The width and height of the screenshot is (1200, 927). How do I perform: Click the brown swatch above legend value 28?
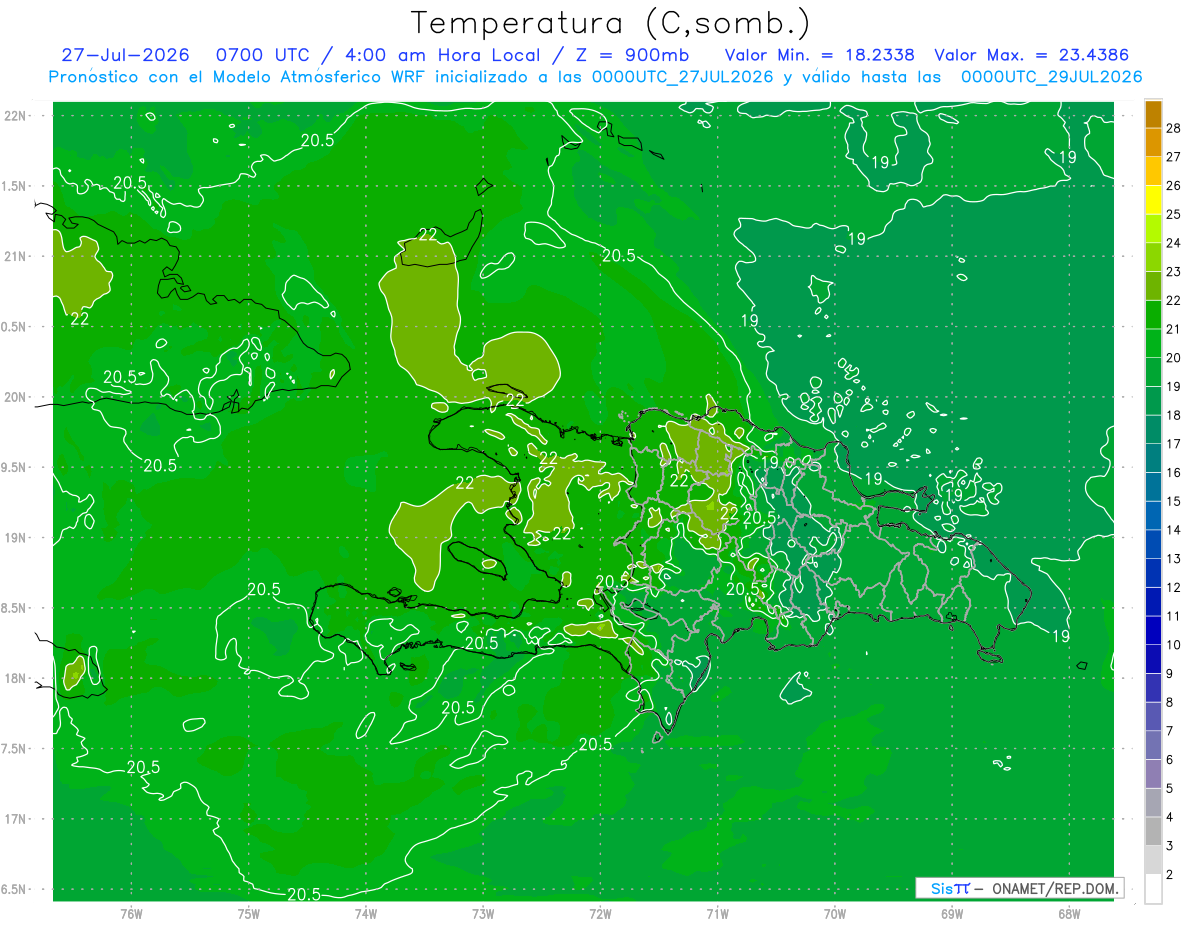[x=1153, y=114]
